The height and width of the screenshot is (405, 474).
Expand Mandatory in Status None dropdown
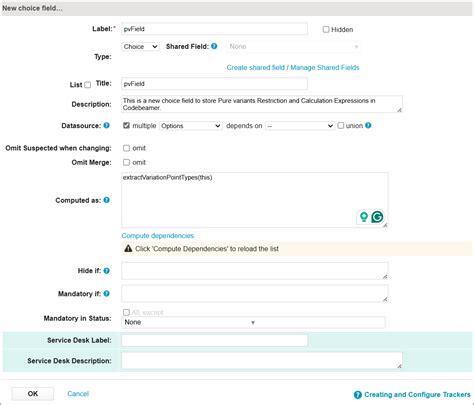tap(253, 322)
